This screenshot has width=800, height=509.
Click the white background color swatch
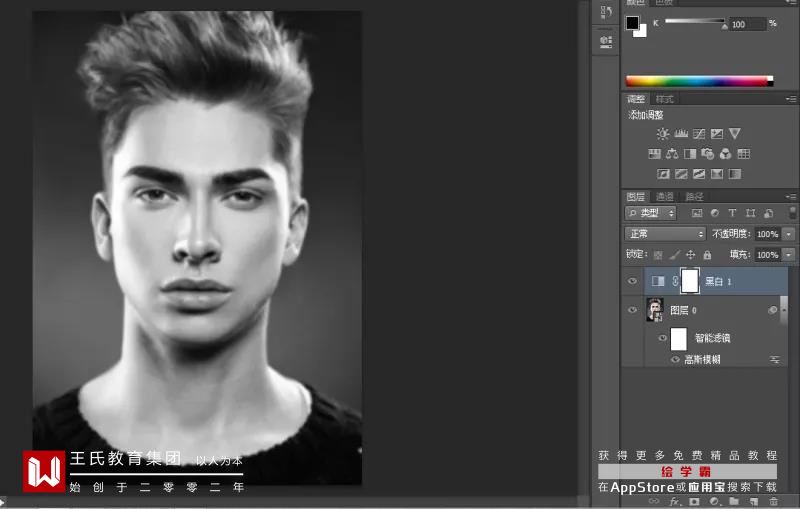click(642, 33)
